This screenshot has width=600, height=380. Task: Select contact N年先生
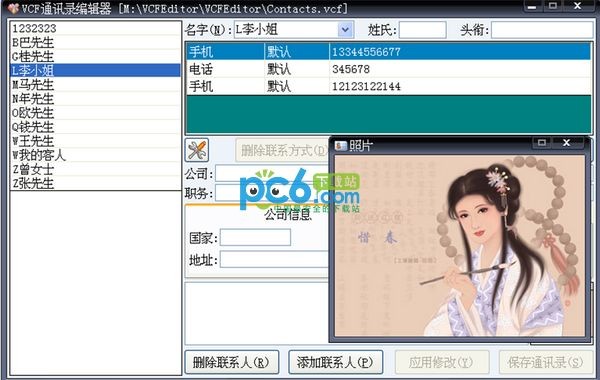coord(96,99)
